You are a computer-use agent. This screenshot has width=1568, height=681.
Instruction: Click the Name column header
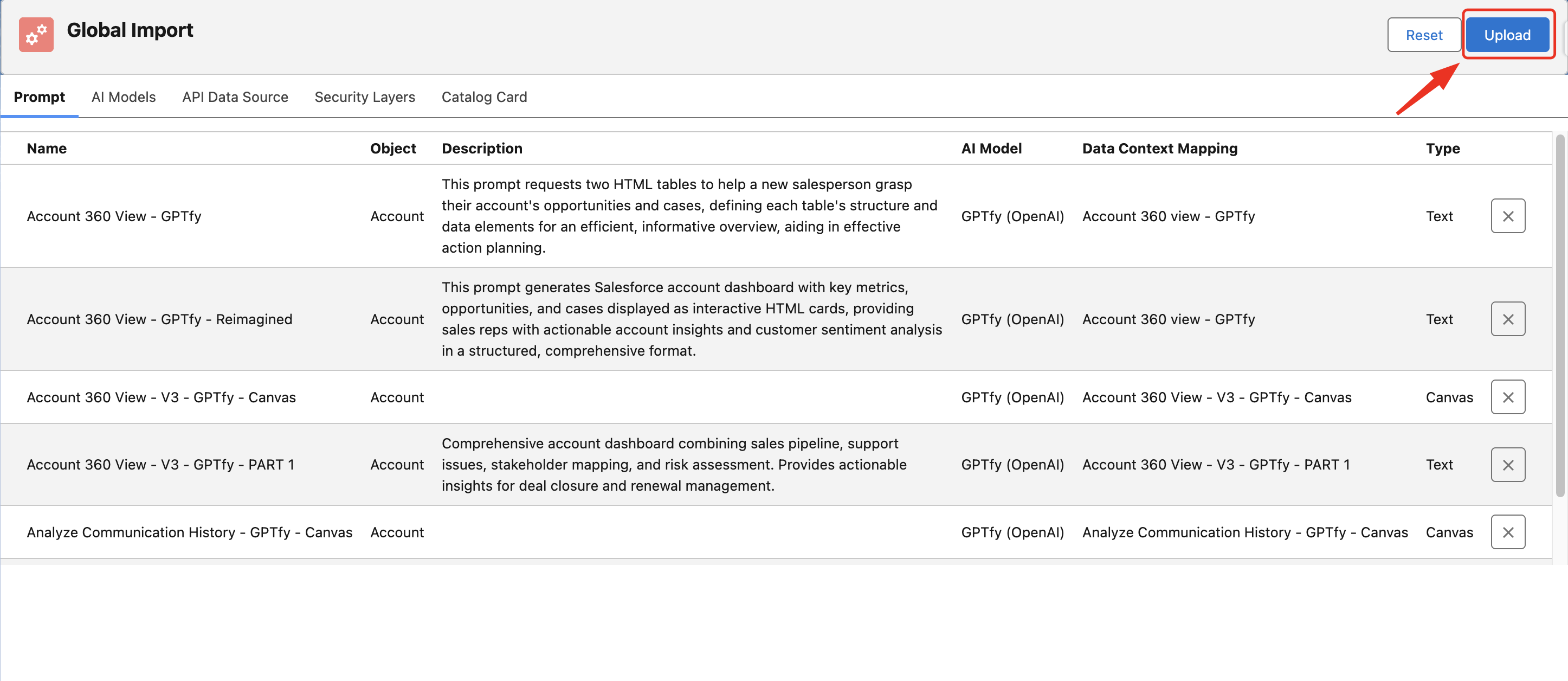(x=47, y=149)
